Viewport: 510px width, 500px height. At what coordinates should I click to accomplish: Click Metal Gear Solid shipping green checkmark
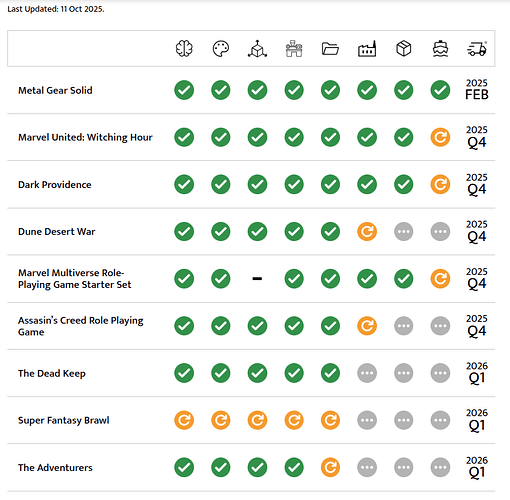coord(440,90)
